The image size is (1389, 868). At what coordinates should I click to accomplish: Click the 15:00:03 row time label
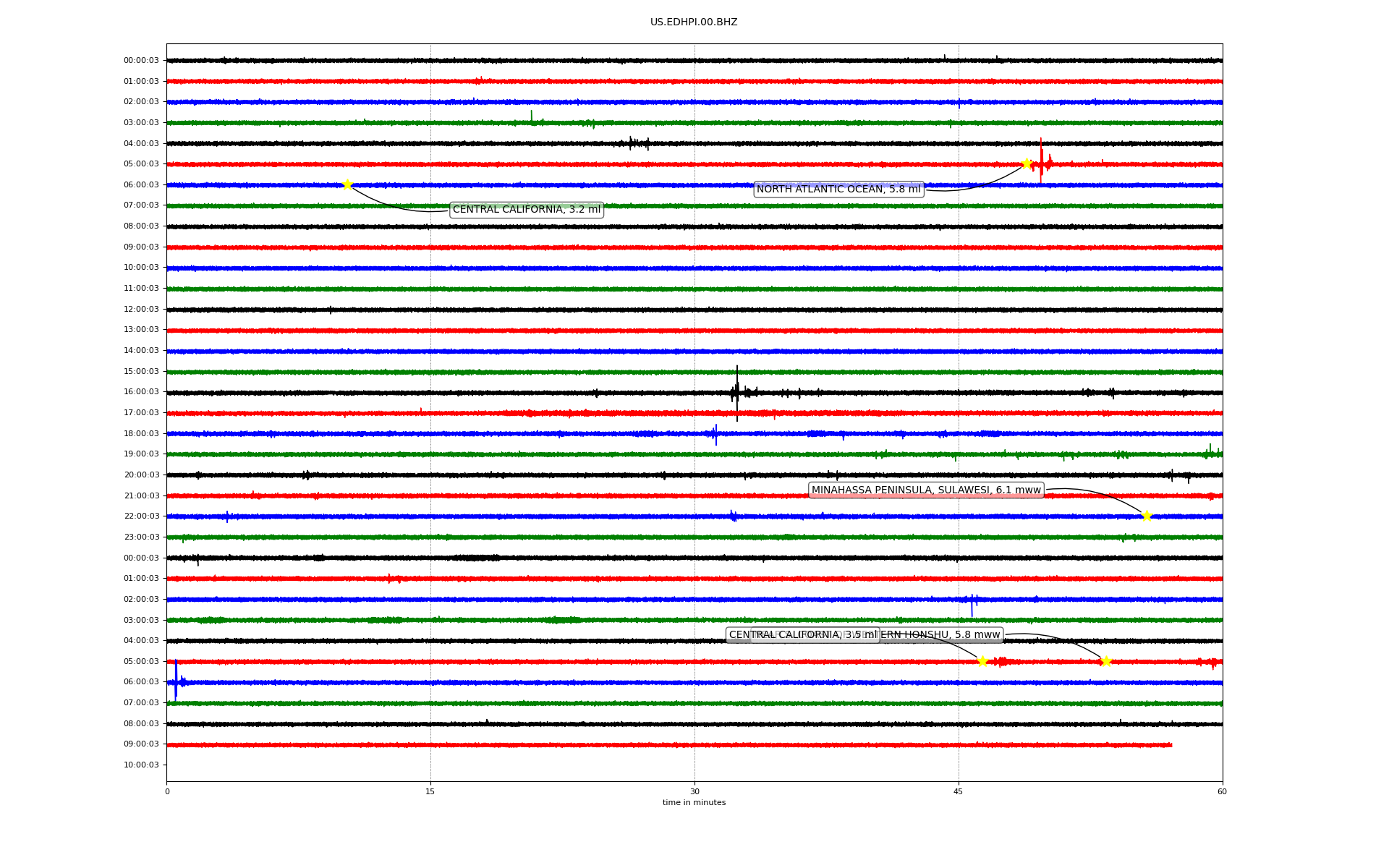[x=141, y=372]
